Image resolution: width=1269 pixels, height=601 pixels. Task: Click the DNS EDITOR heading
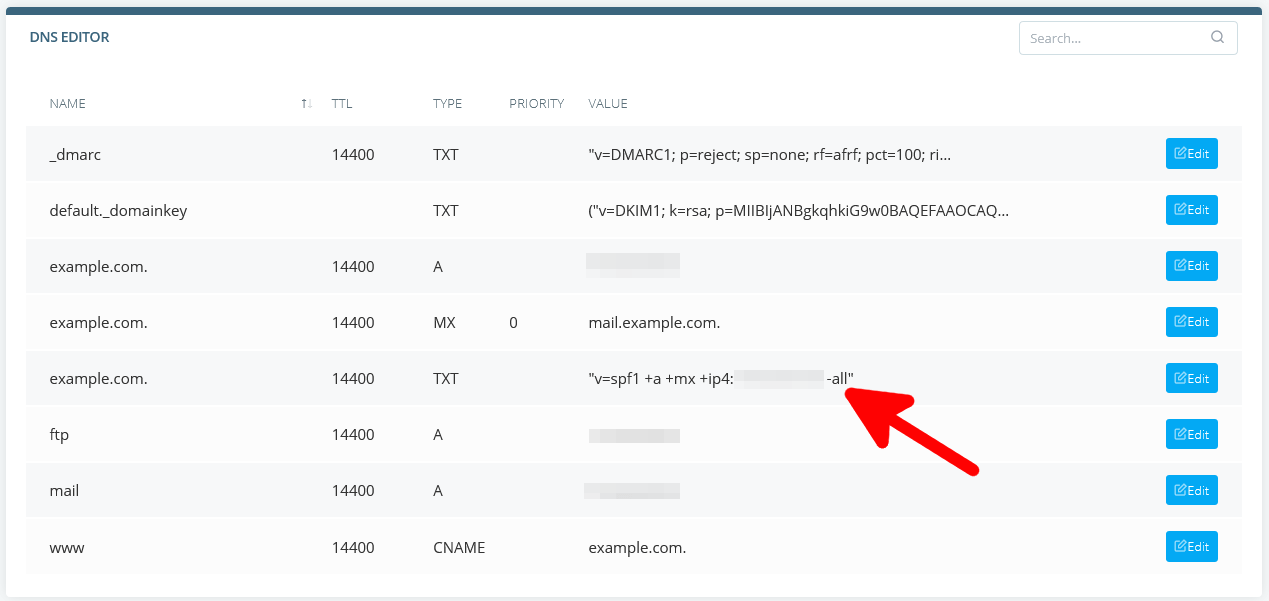(x=69, y=37)
